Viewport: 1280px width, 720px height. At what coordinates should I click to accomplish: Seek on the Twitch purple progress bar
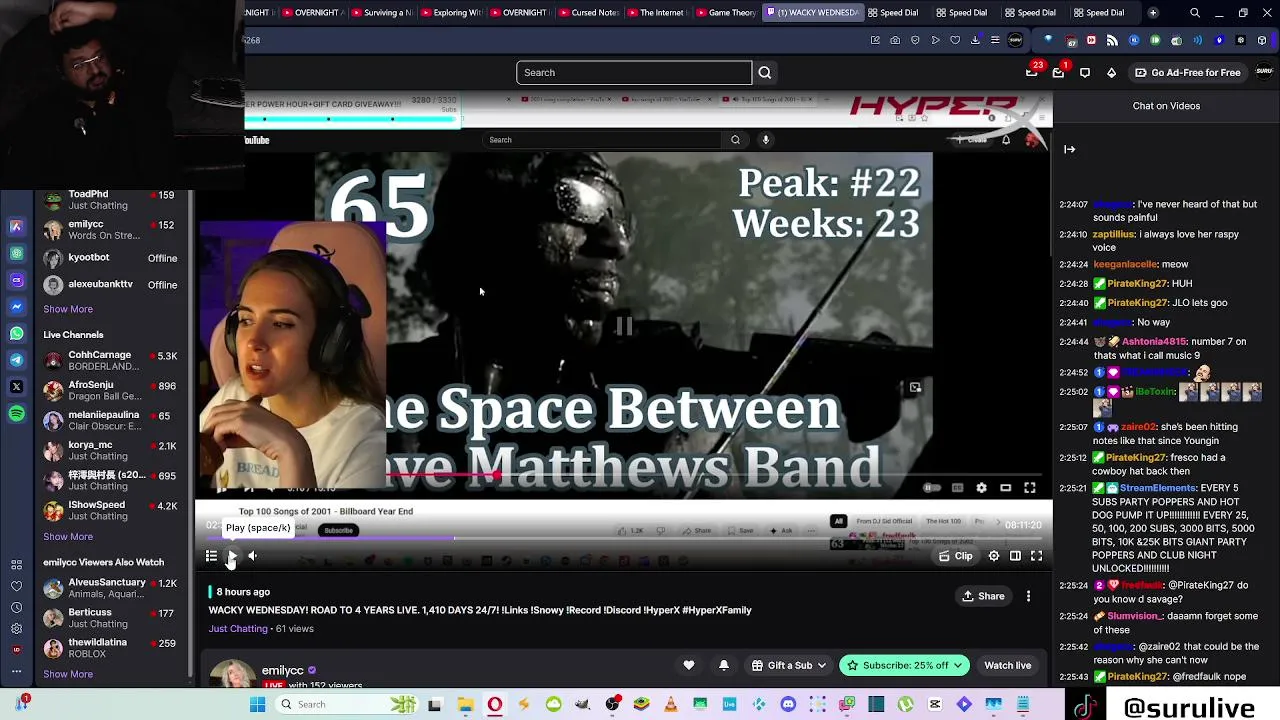point(625,539)
